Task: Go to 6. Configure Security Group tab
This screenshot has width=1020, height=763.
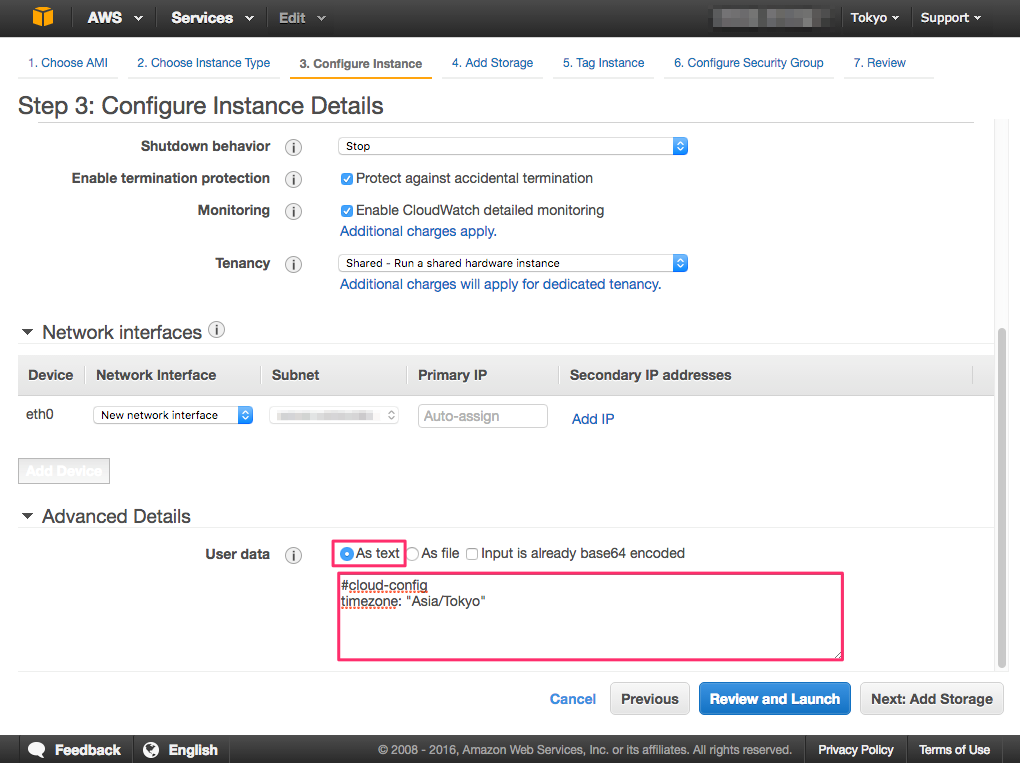Action: (749, 63)
